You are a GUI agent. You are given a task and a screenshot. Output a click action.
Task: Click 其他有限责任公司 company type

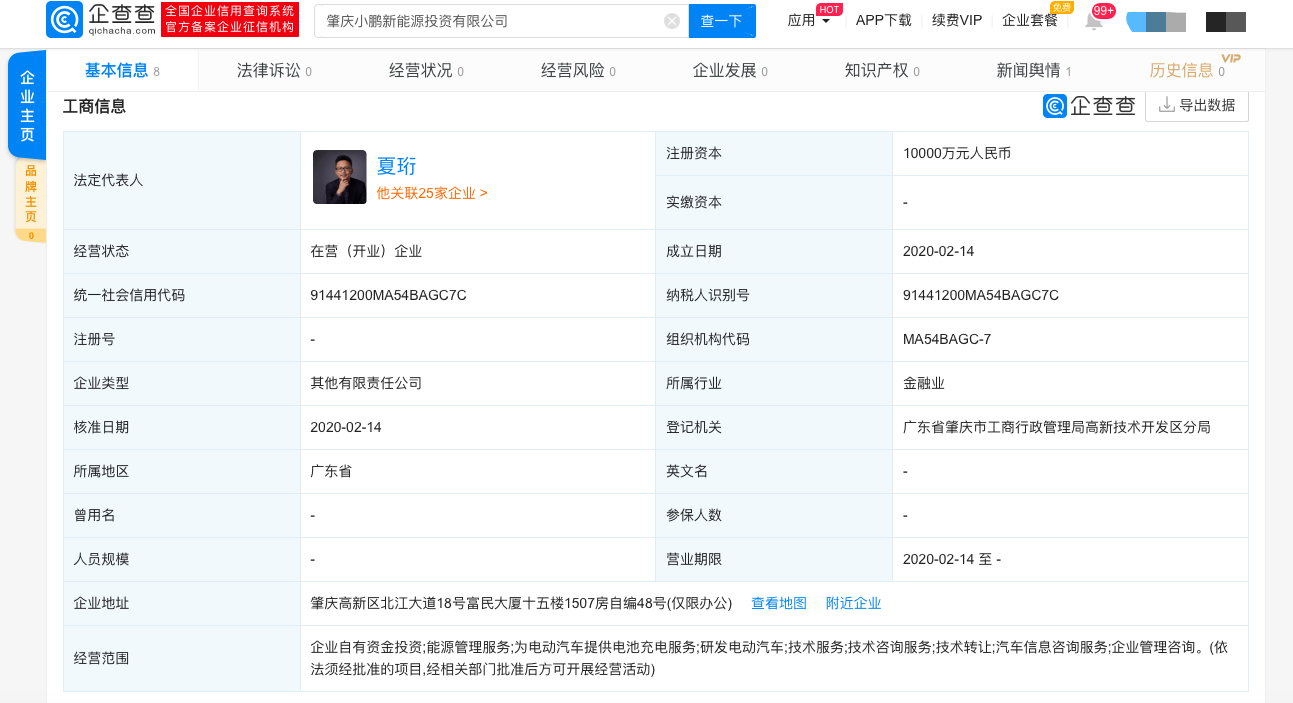click(x=366, y=383)
